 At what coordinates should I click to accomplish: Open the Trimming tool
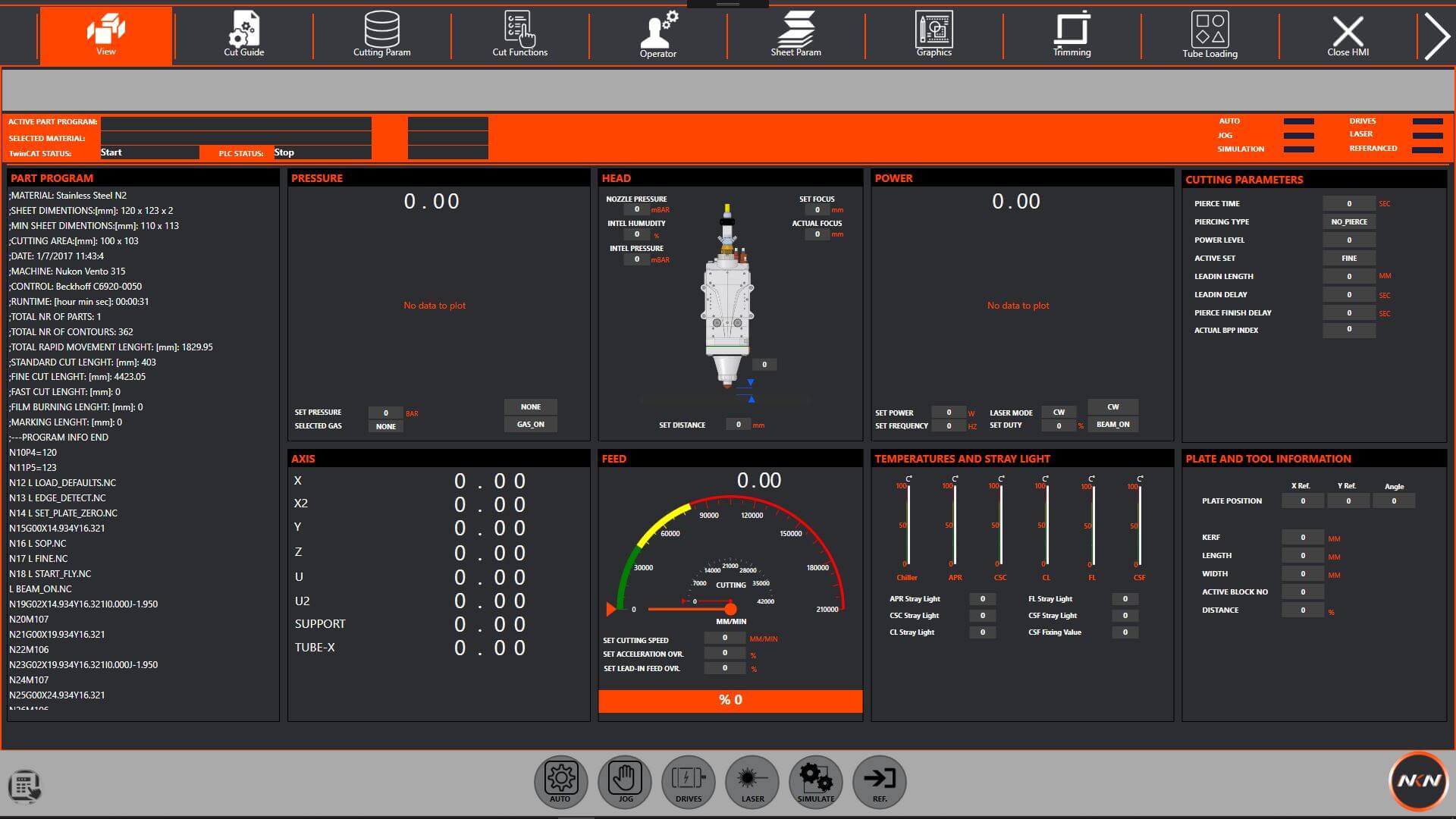[x=1072, y=35]
